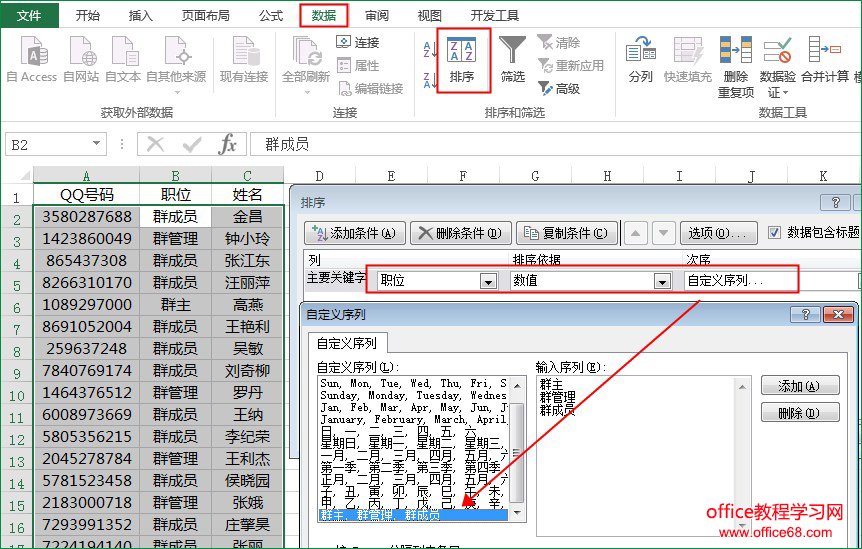862x549 pixels.
Task: Click Edit Links (编辑链接)
Action: click(371, 88)
